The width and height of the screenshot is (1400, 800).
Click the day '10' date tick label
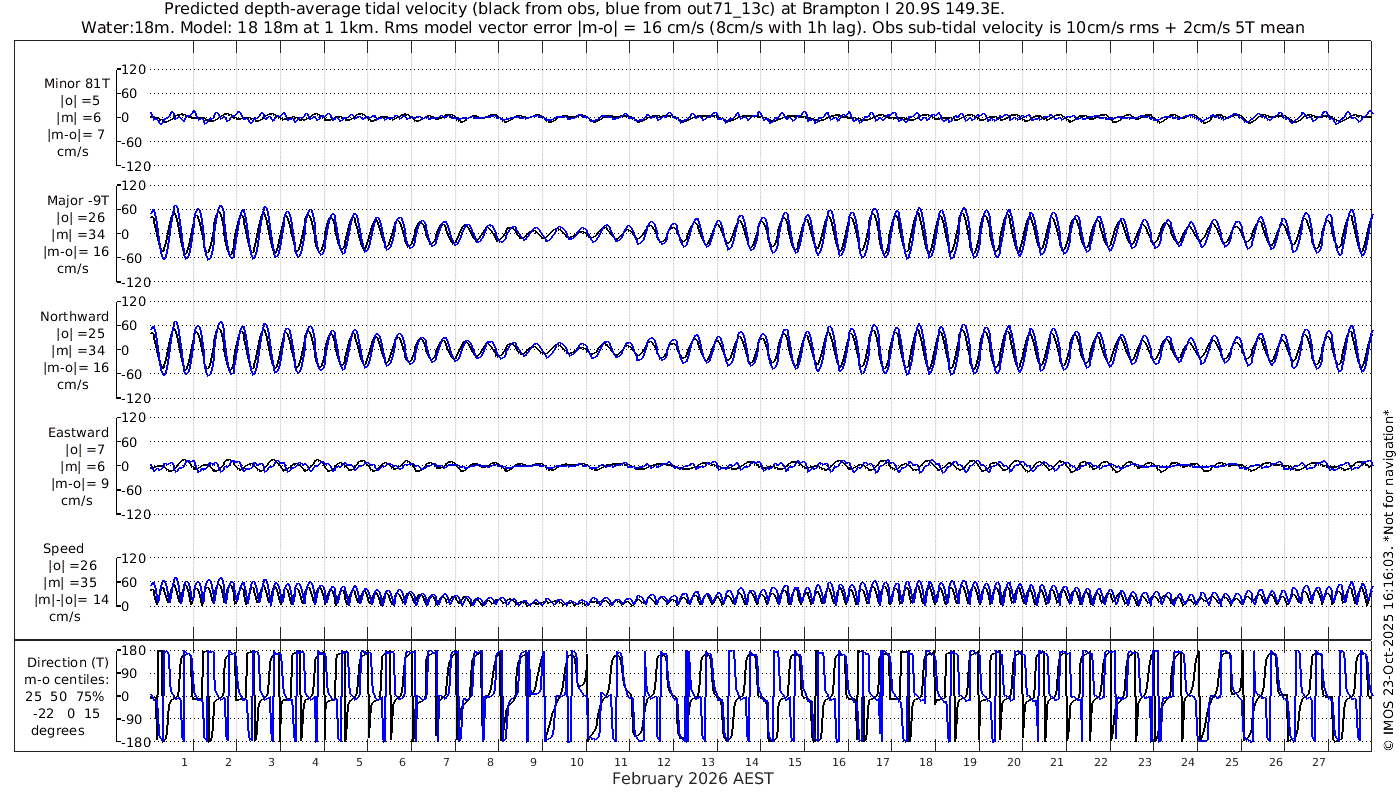click(x=577, y=762)
